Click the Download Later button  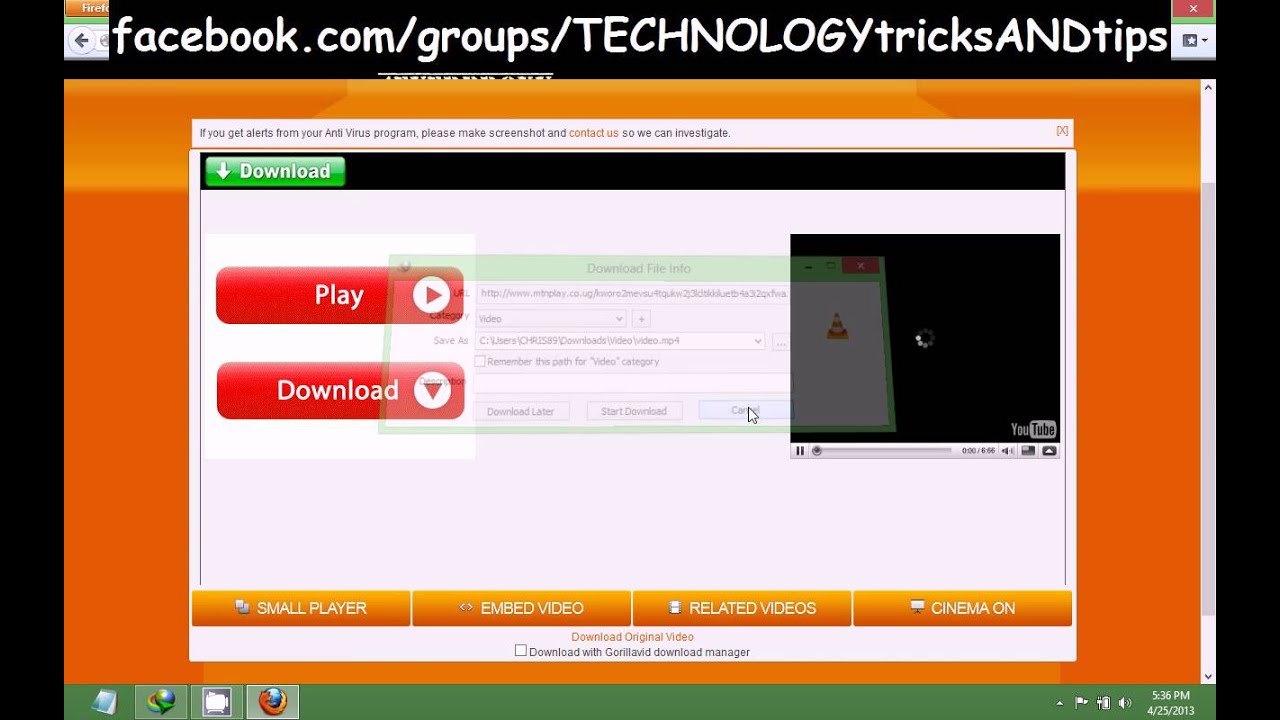click(x=520, y=411)
